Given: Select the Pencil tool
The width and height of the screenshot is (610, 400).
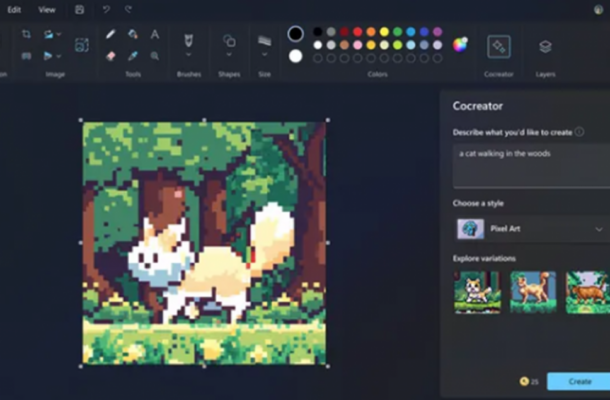Looking at the screenshot, I should (110, 34).
